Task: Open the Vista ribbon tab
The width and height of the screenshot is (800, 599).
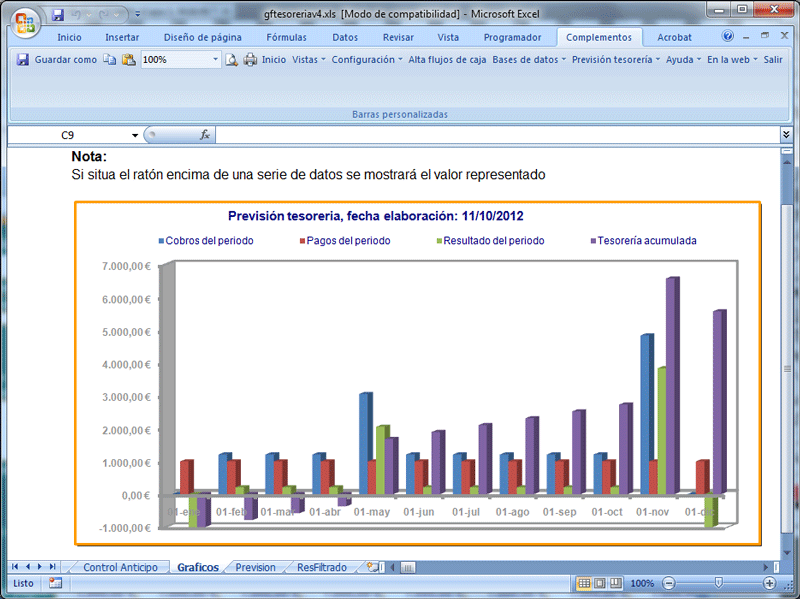Action: point(448,37)
